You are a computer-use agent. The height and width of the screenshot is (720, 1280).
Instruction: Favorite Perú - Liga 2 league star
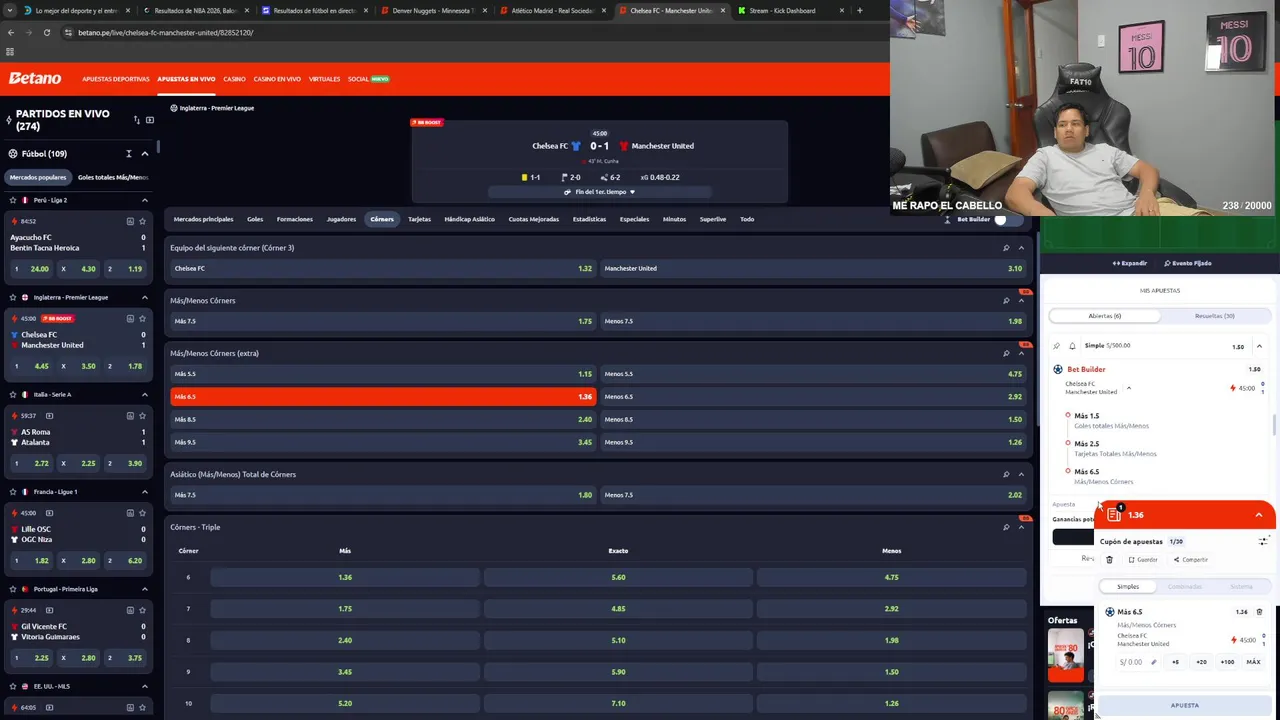(x=12, y=200)
